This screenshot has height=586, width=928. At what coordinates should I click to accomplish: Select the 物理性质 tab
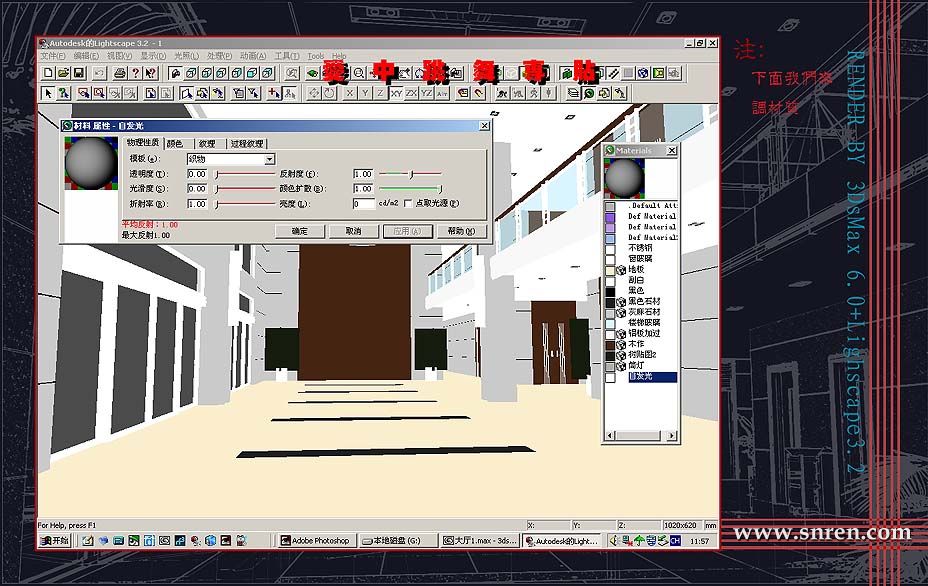(143, 143)
